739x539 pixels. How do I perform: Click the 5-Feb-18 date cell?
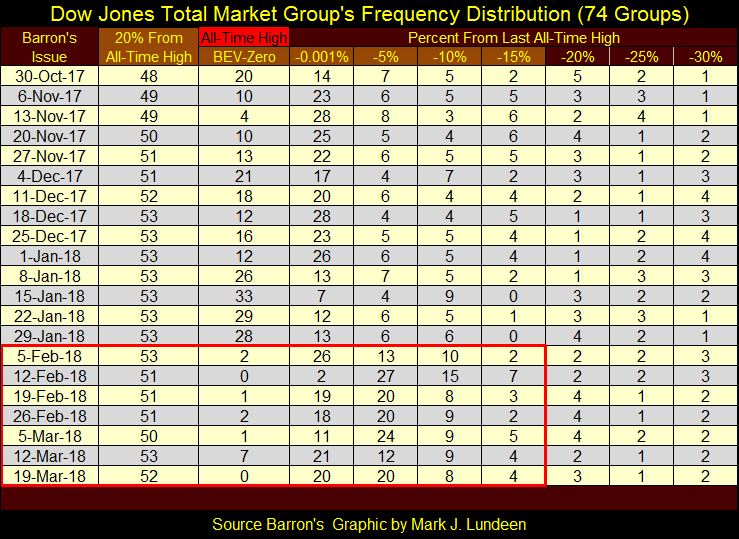[x=50, y=357]
